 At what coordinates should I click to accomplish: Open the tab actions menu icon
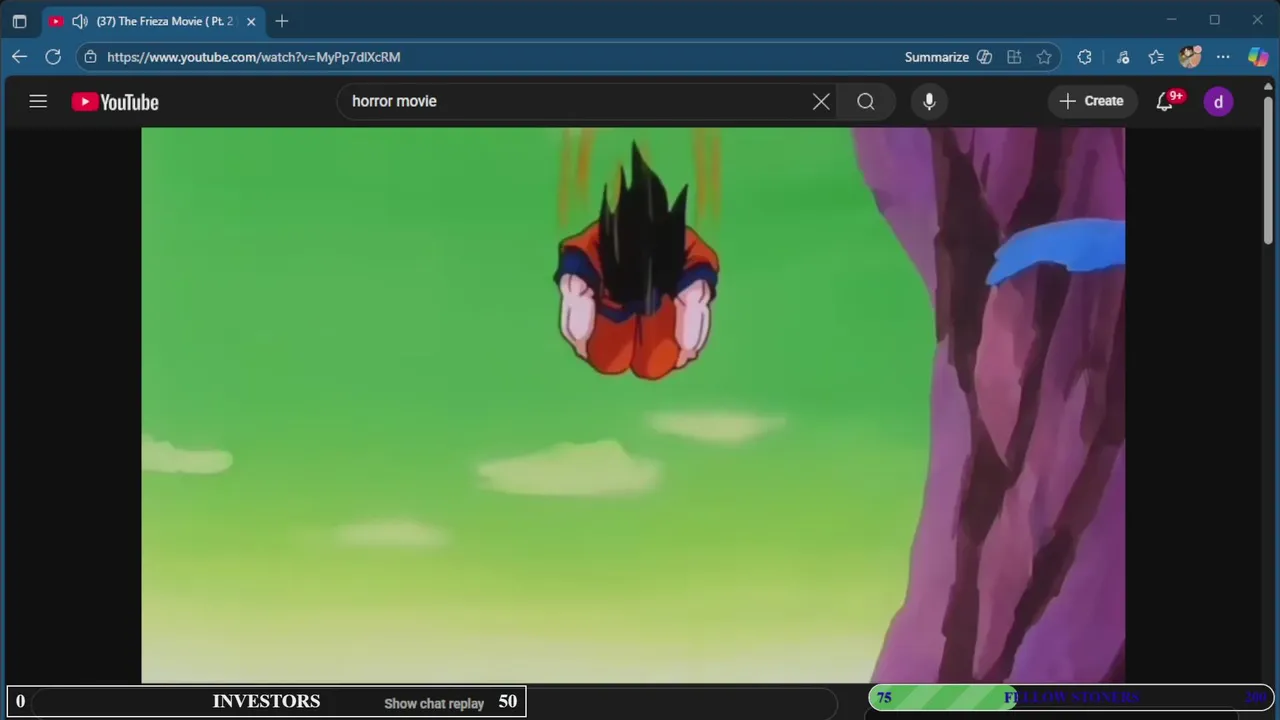click(x=19, y=21)
